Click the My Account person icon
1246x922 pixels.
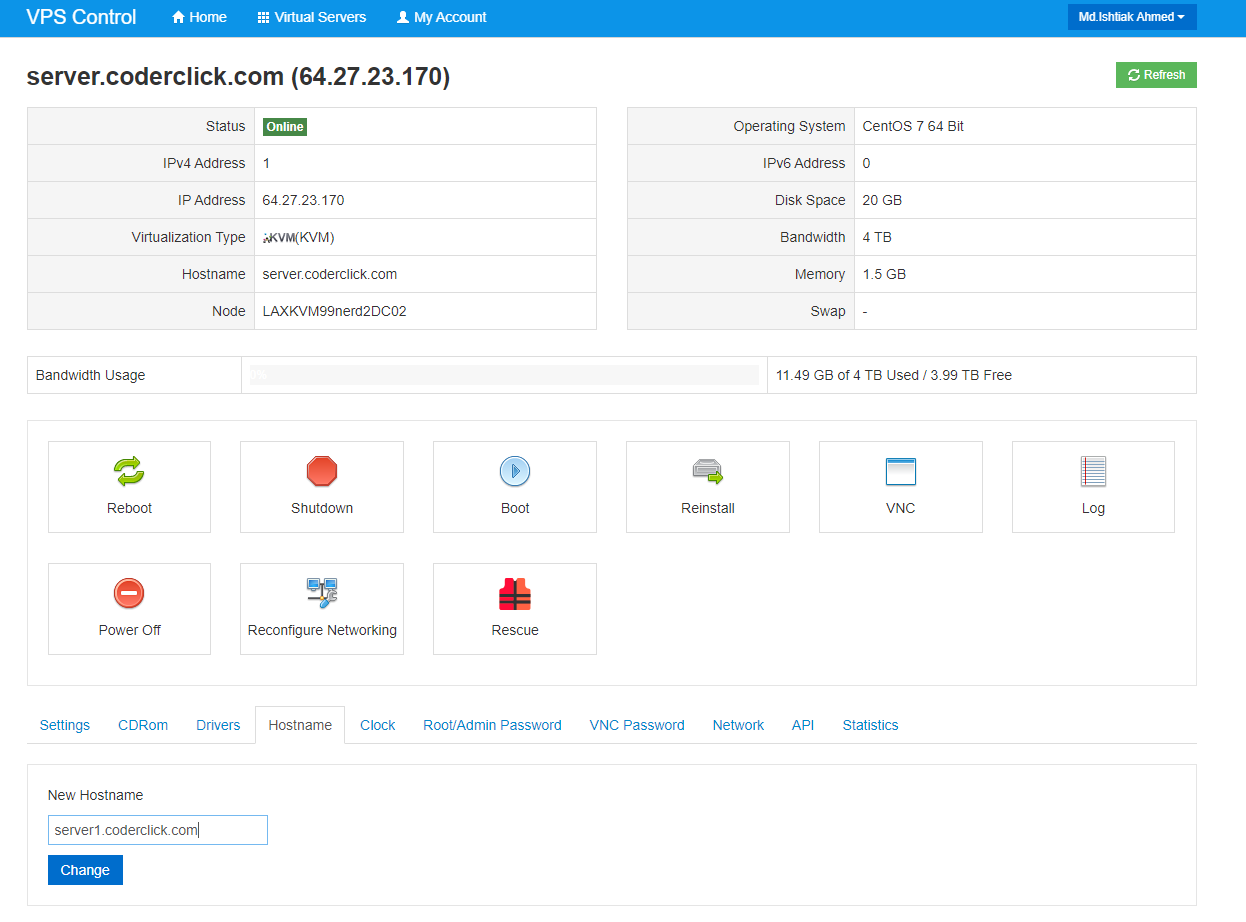(403, 17)
